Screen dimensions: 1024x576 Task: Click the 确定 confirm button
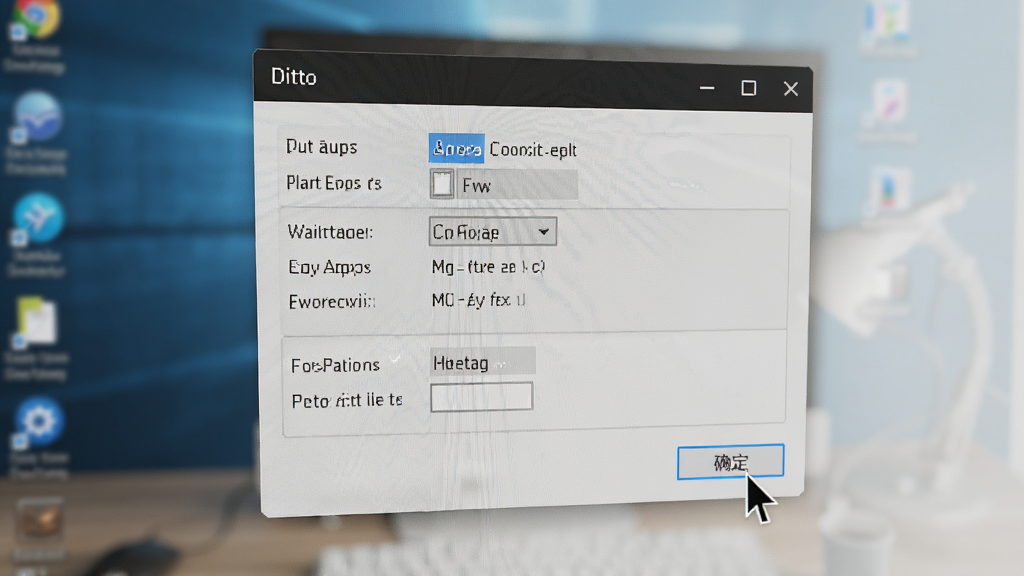[730, 462]
